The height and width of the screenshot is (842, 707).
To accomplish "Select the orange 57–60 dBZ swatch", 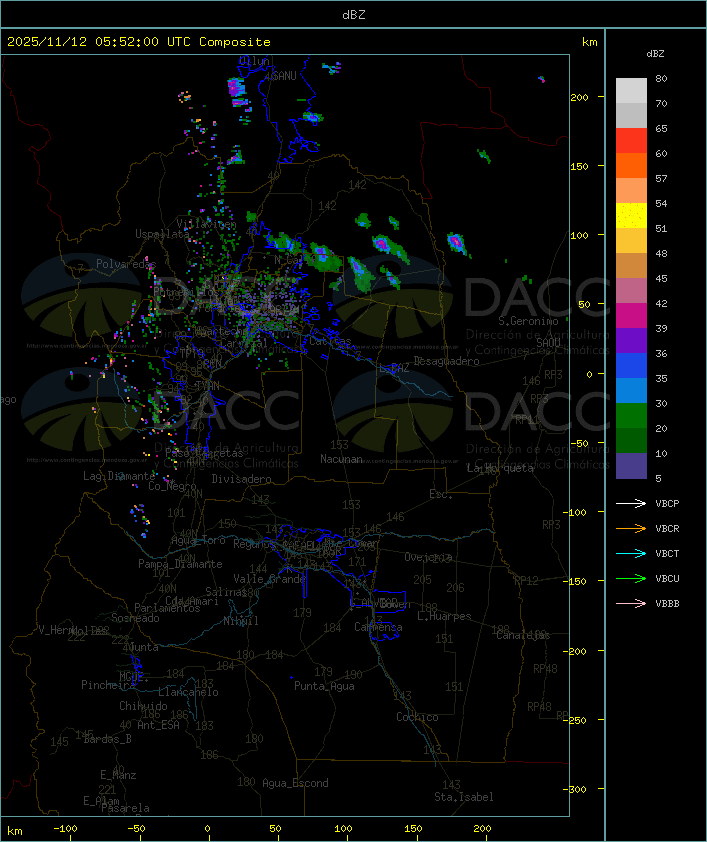I will click(x=631, y=165).
